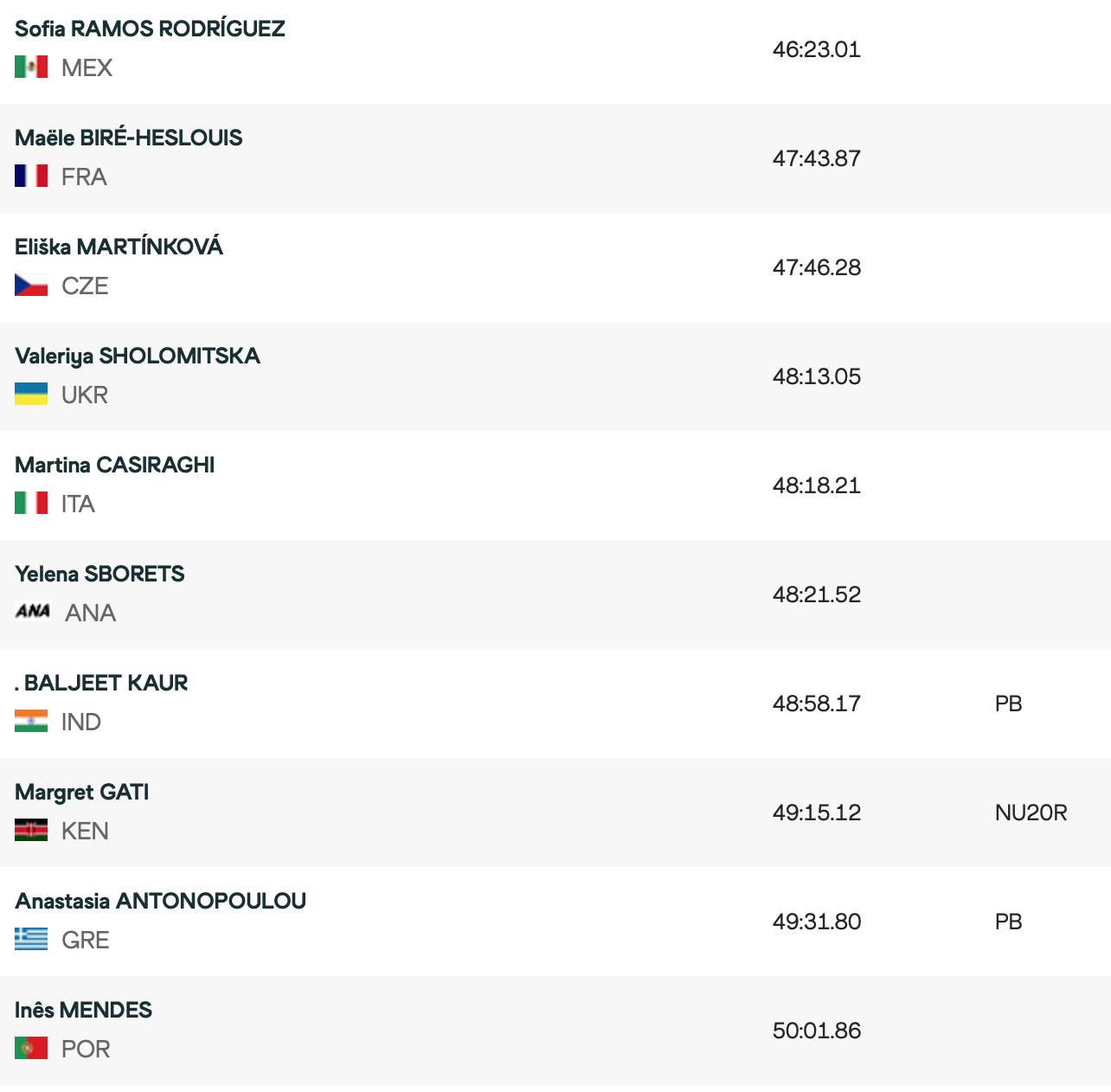Viewport: 1111px width, 1092px height.
Task: Click BALJEET KAUR's PB label
Action: (1008, 703)
